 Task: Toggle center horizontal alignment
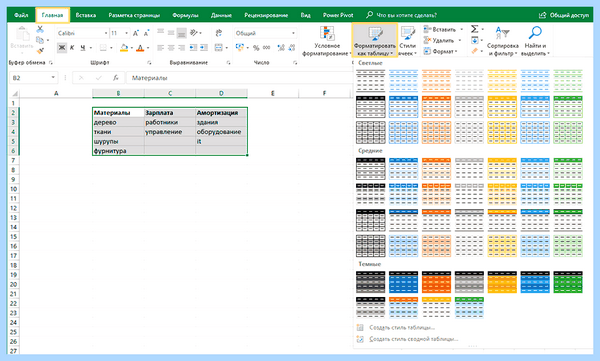click(x=171, y=47)
